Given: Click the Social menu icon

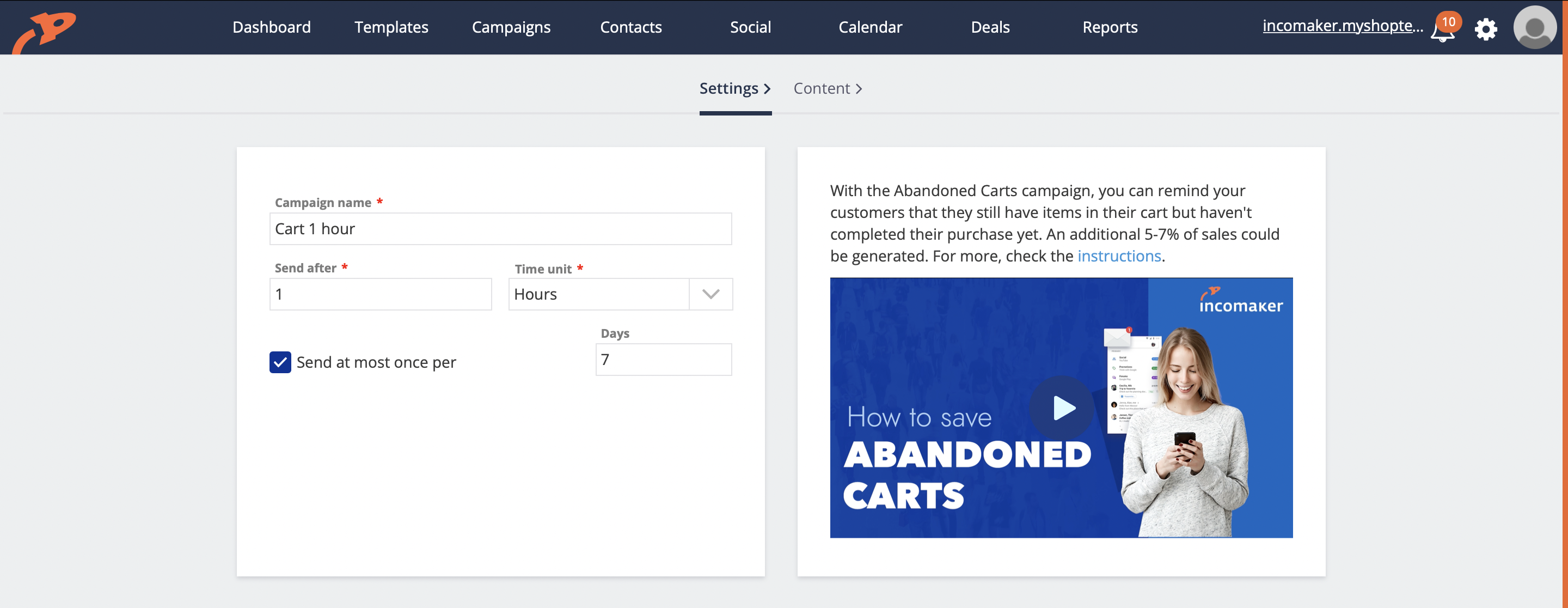Looking at the screenshot, I should (x=750, y=28).
